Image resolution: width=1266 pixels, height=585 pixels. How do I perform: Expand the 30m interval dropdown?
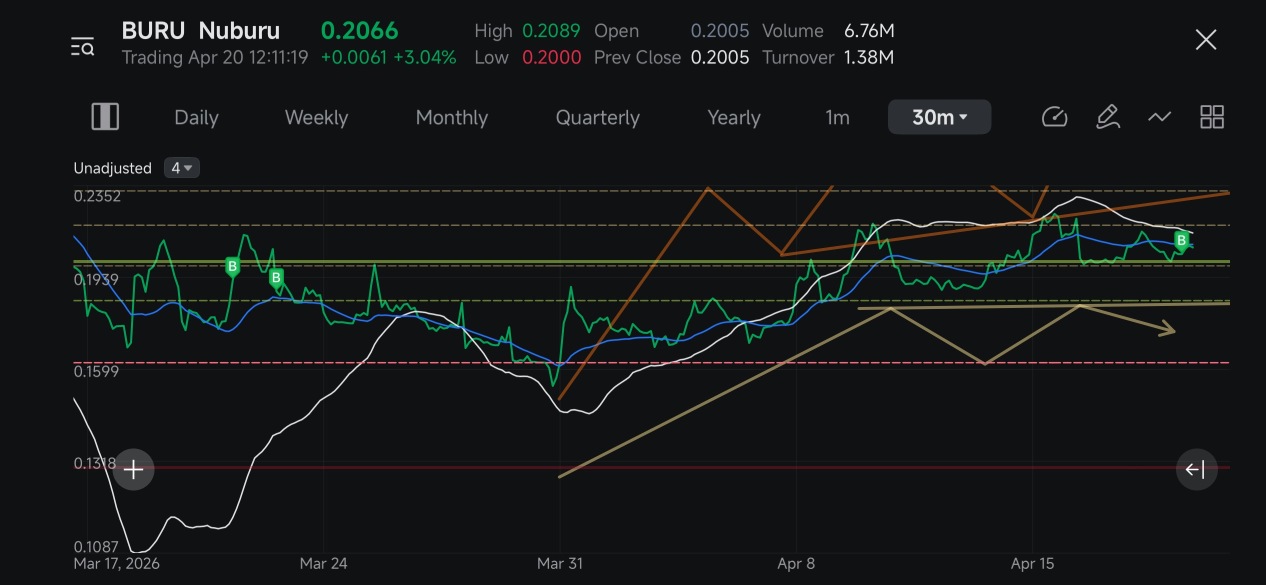pyautogui.click(x=940, y=117)
